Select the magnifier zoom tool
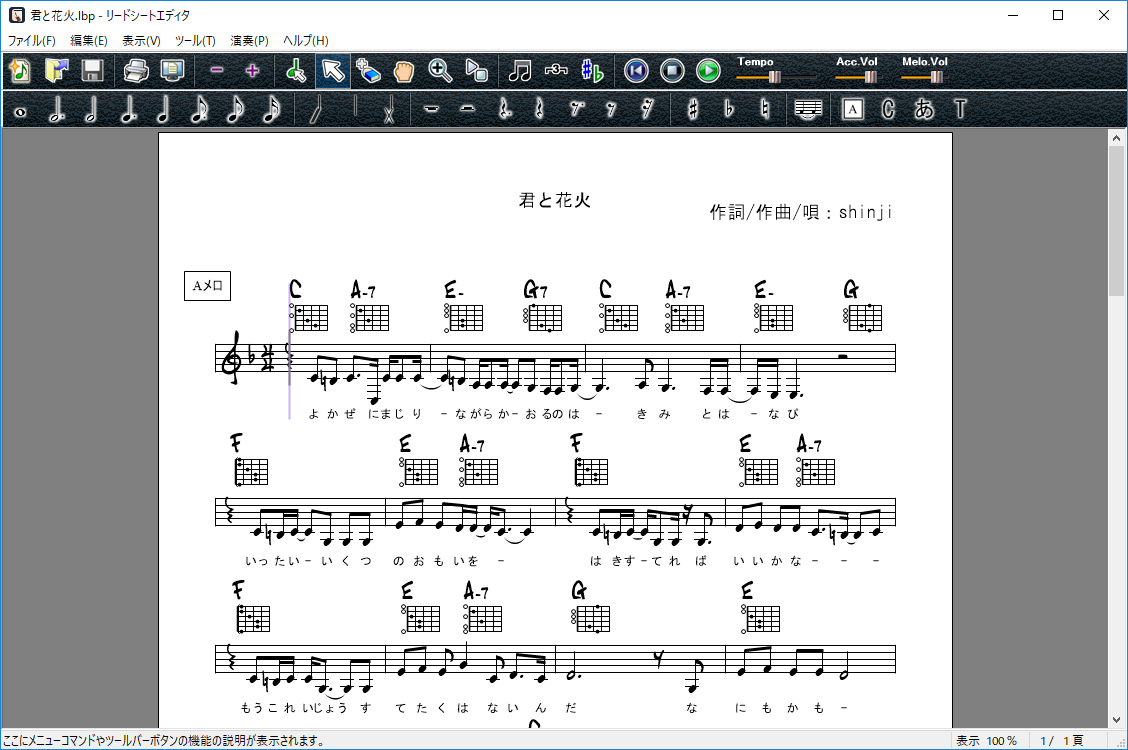This screenshot has height=750, width=1128. click(440, 70)
